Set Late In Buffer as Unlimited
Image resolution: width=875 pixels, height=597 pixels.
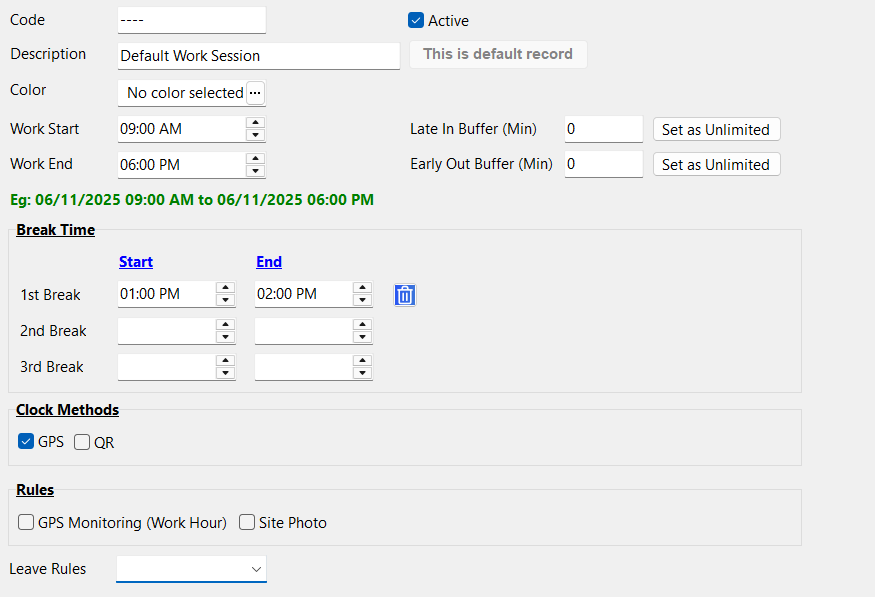[716, 129]
